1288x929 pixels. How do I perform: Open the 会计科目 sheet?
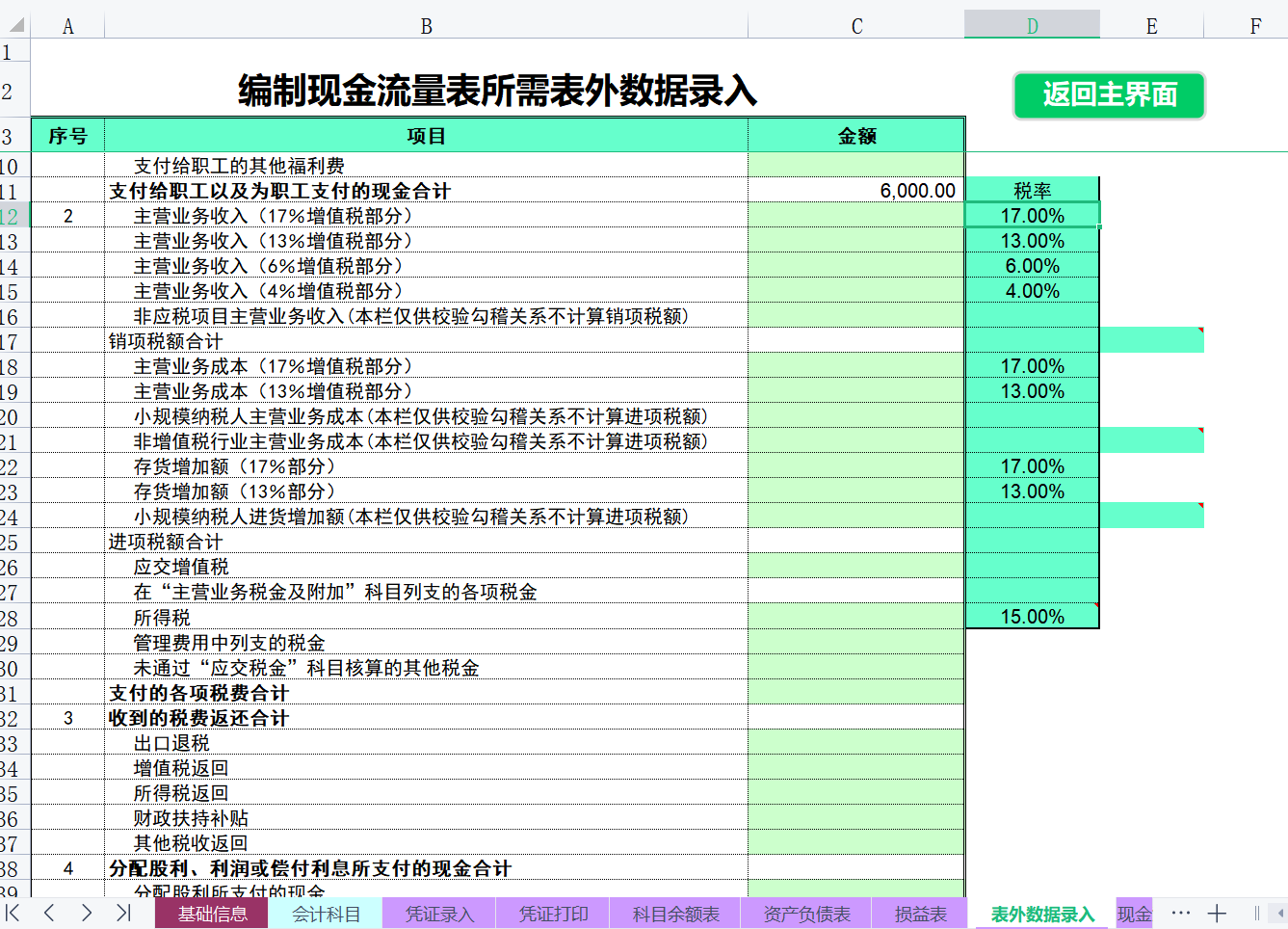[326, 913]
